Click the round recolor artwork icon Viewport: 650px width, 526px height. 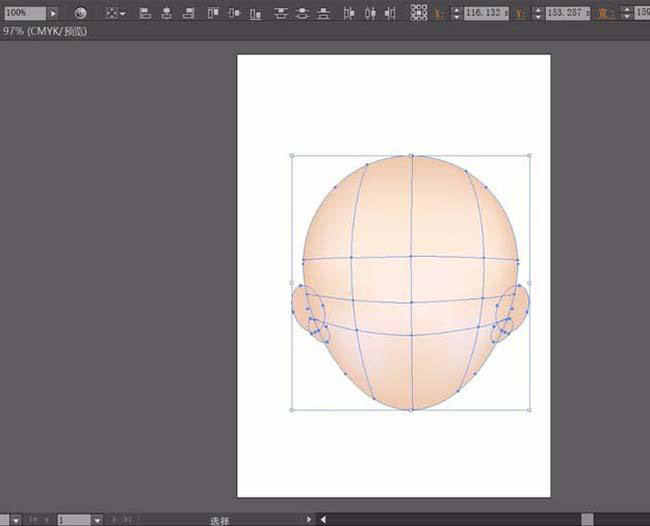[81, 13]
